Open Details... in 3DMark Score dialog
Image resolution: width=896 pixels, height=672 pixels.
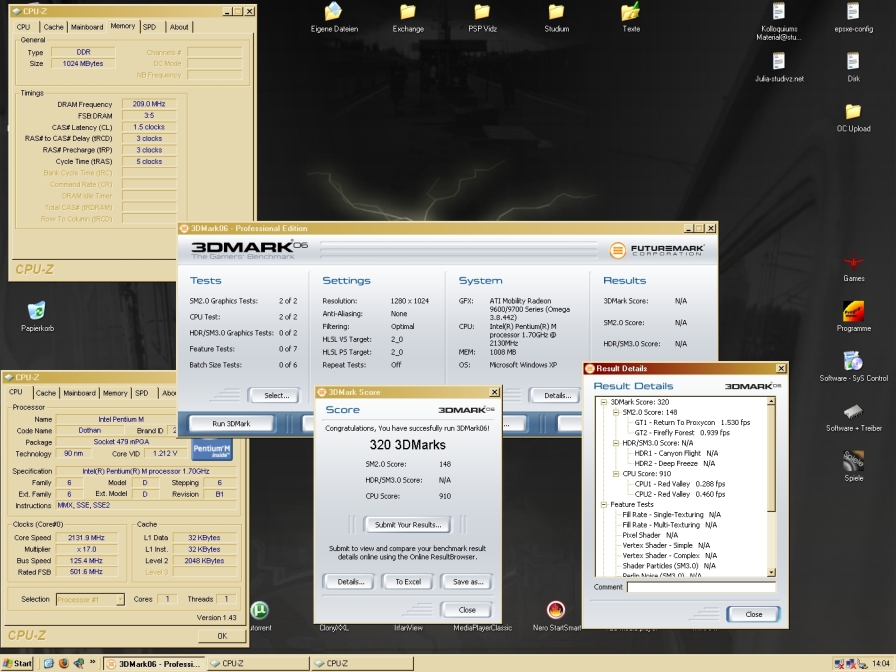(351, 582)
